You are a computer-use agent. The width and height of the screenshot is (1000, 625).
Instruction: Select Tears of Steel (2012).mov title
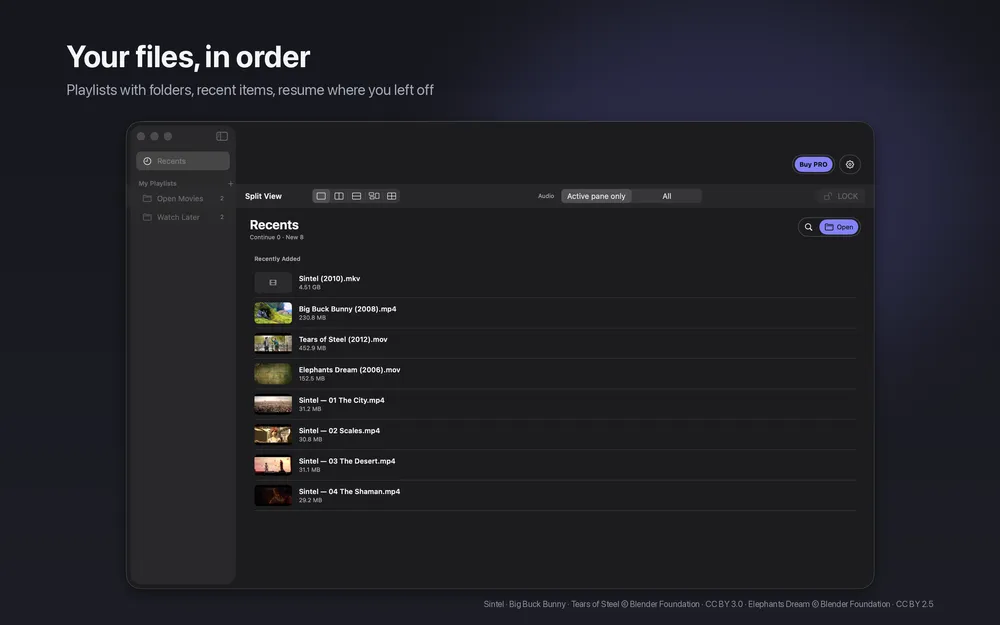pos(343,339)
